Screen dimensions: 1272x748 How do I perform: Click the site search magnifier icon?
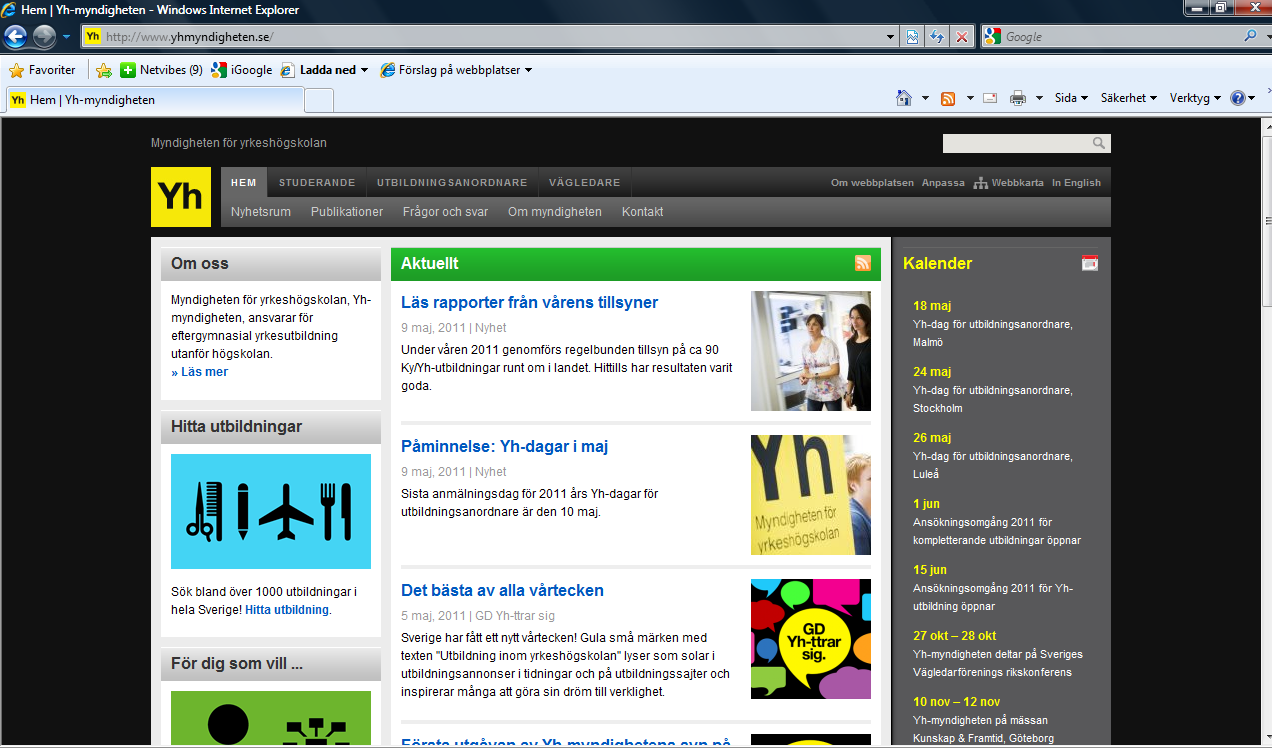tap(1100, 144)
